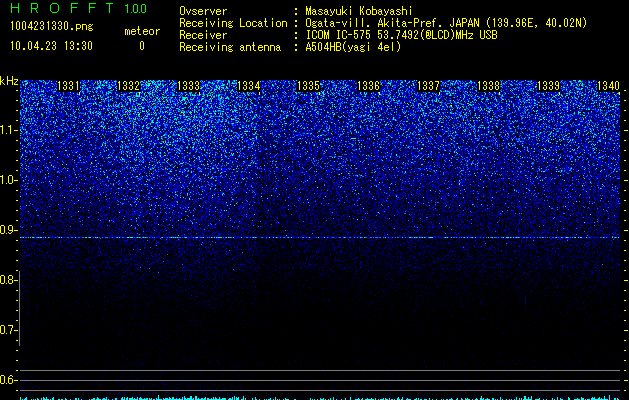The image size is (629, 400).
Task: Click the Receiving antenna label
Action: click(230, 47)
